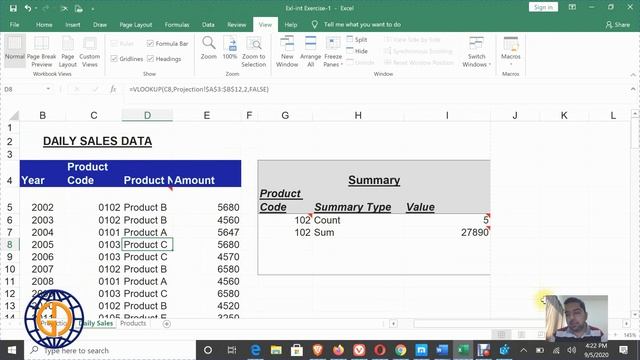
Task: Open the Insert tab
Action: click(73, 24)
